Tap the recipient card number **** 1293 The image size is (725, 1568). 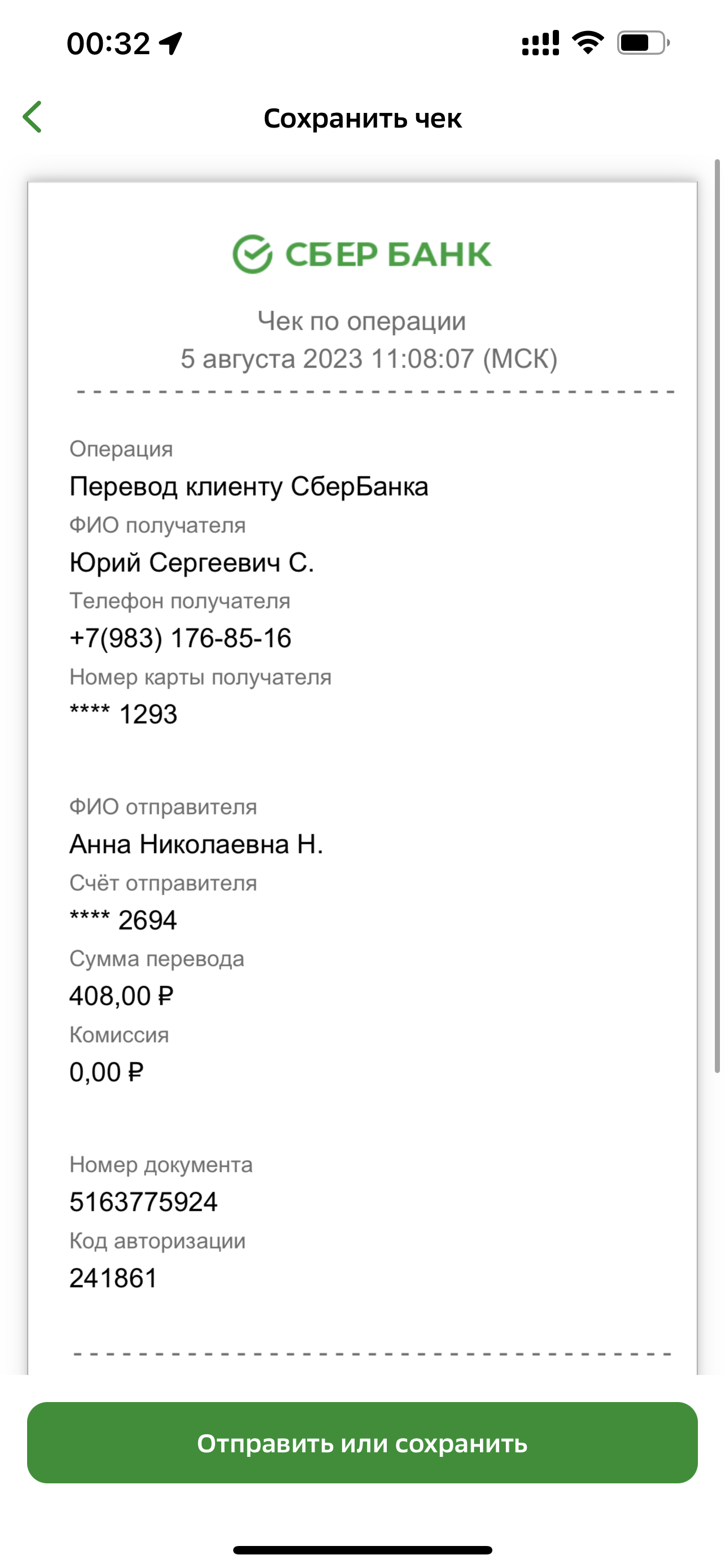[x=124, y=714]
